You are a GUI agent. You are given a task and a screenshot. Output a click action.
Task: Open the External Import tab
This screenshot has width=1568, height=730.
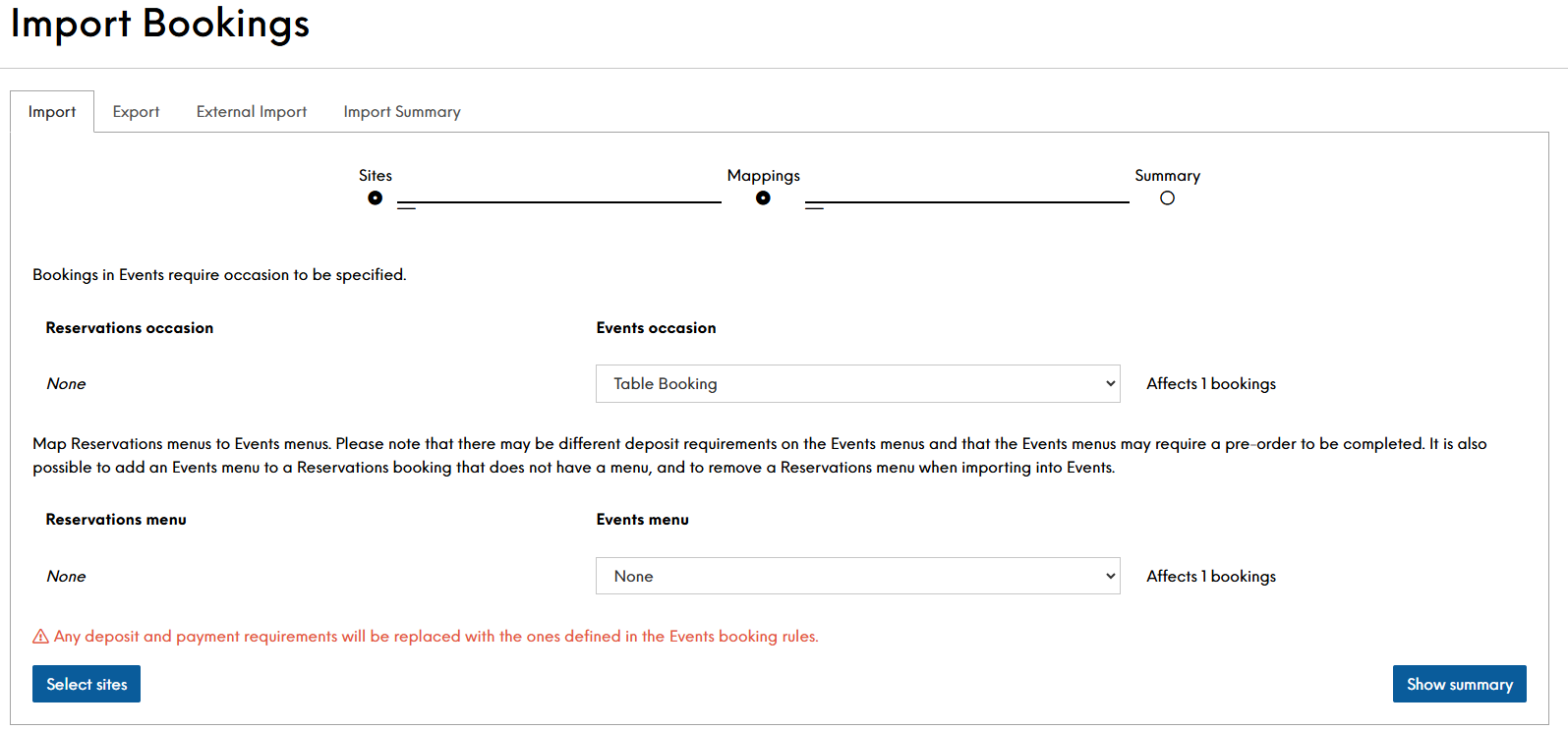(x=252, y=112)
